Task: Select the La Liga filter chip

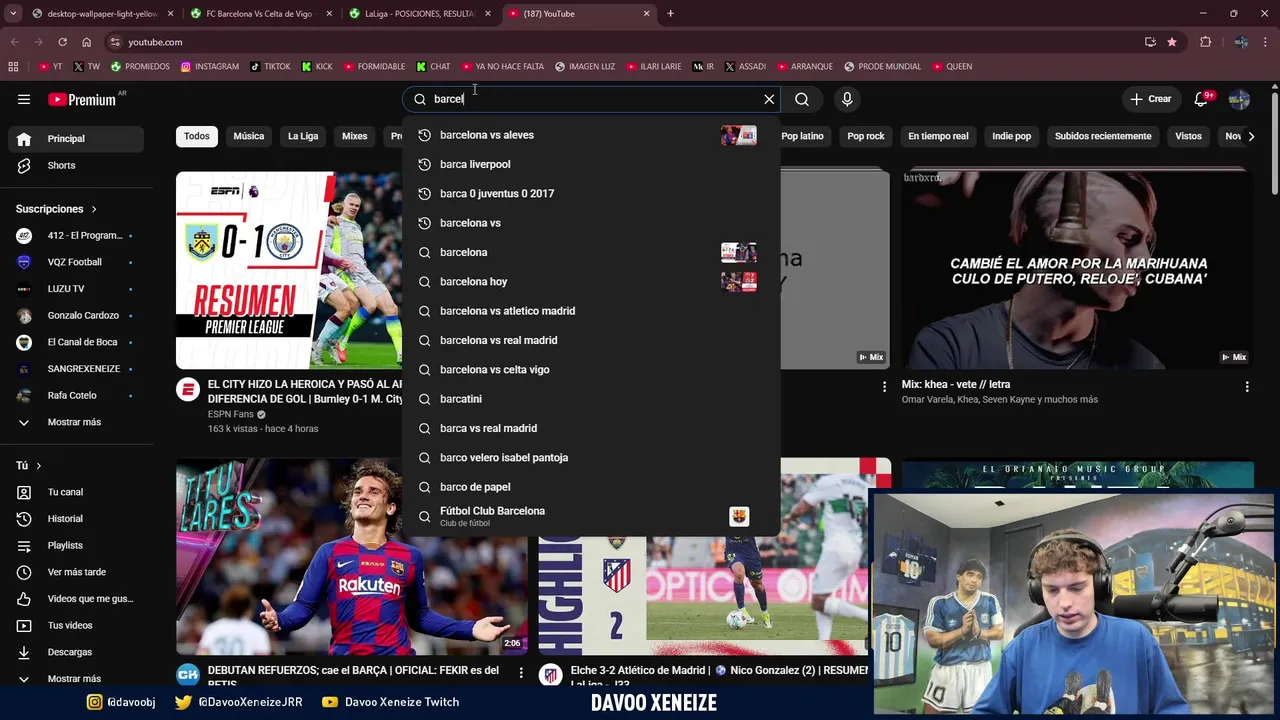Action: [303, 136]
